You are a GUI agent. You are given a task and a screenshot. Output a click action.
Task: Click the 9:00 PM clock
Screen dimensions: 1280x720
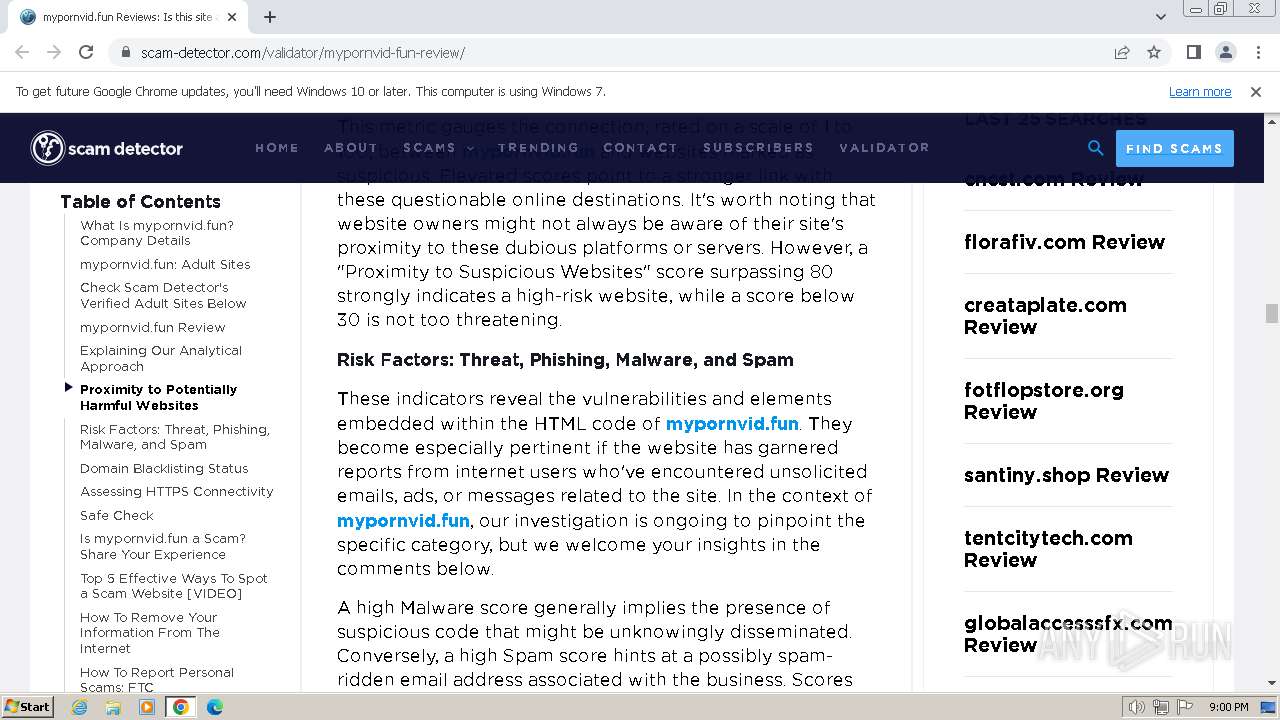[1229, 707]
